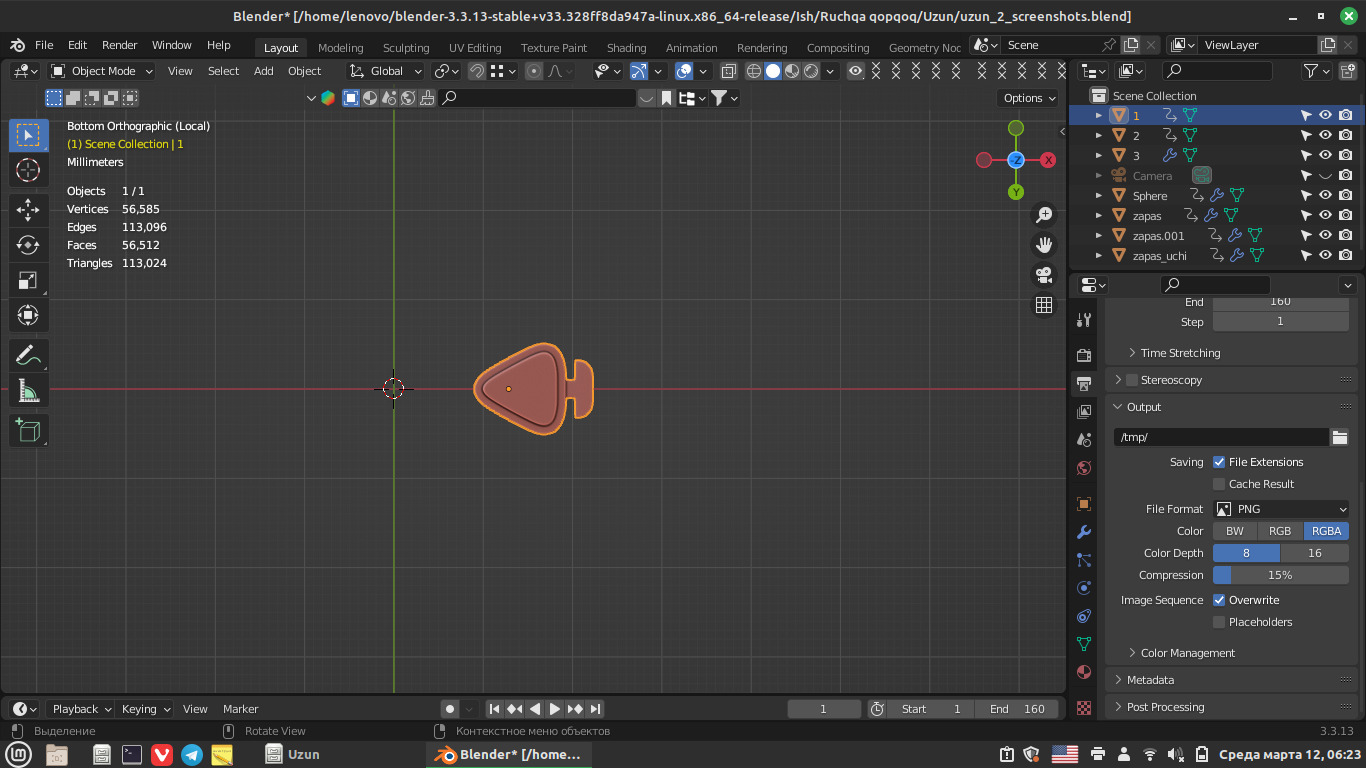Browse output path folder icon
Viewport: 1366px width, 768px height.
(x=1340, y=437)
